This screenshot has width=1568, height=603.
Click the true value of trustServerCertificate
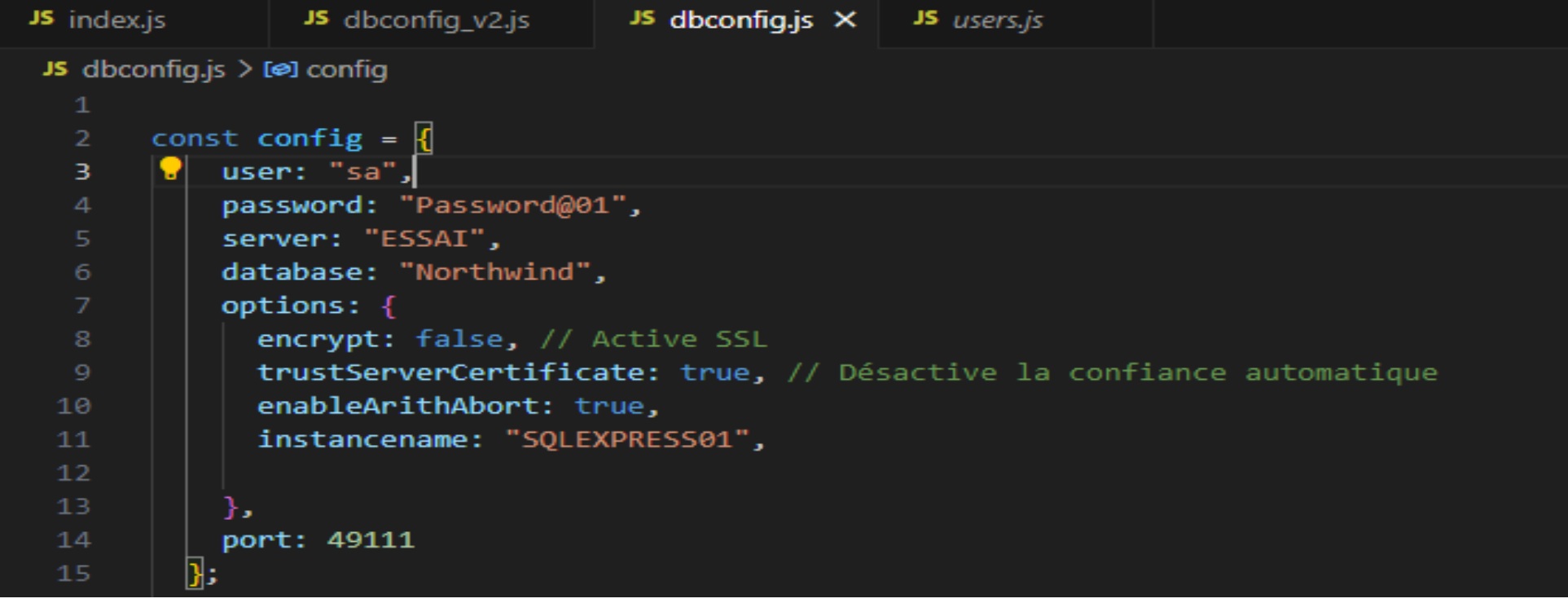(715, 372)
